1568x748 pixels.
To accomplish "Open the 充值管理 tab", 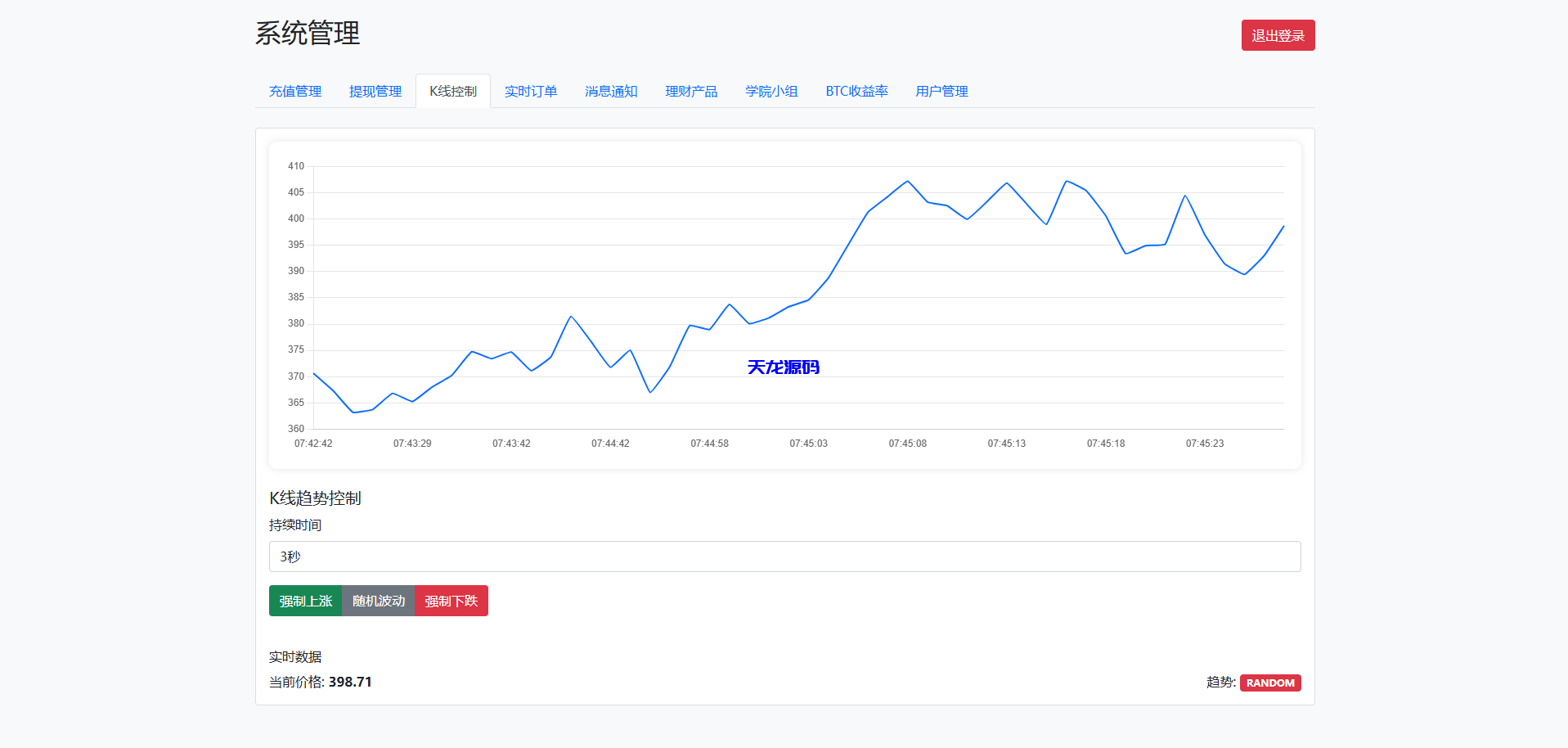I will pyautogui.click(x=295, y=92).
